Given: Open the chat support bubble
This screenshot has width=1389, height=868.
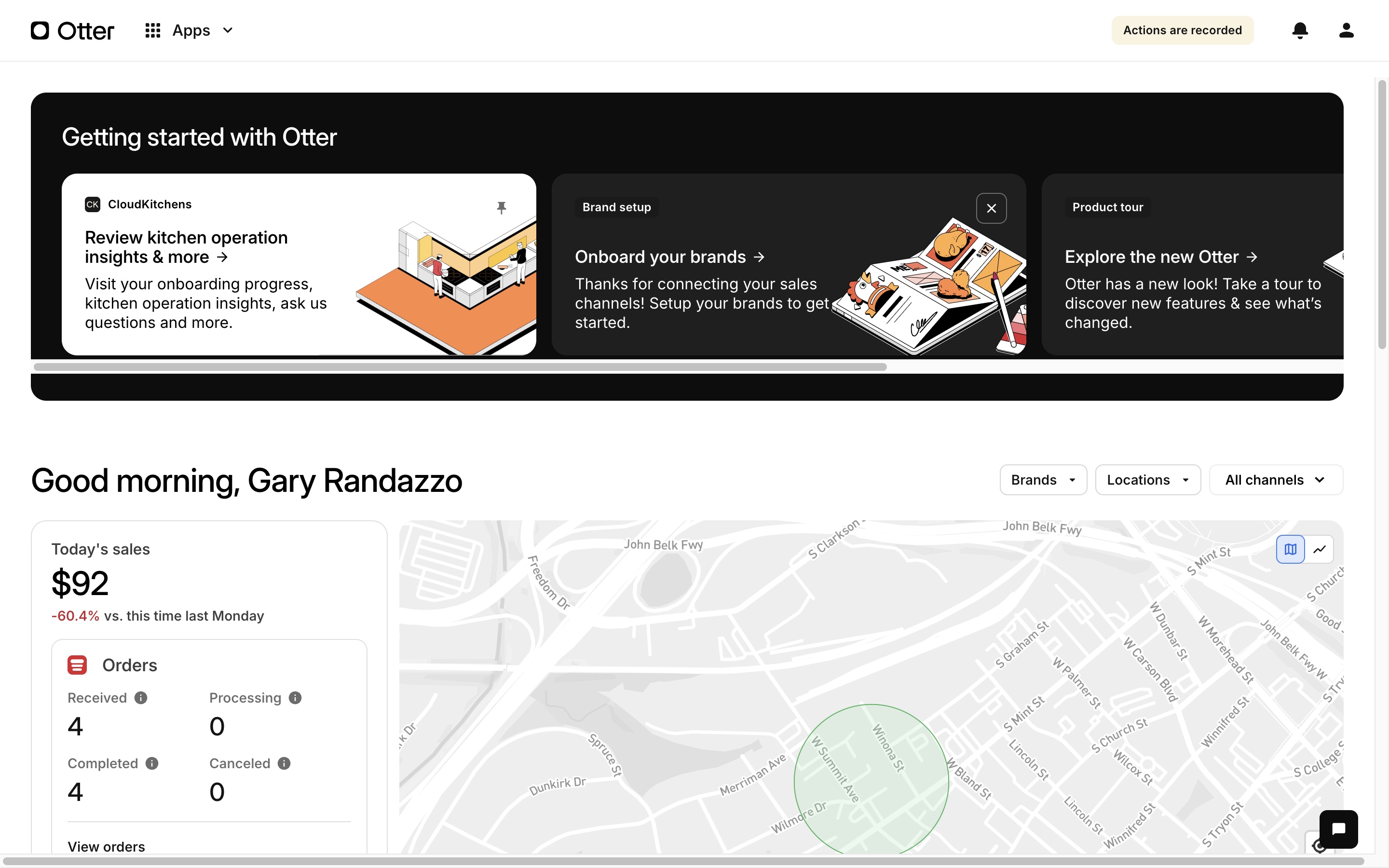Looking at the screenshot, I should point(1338,829).
